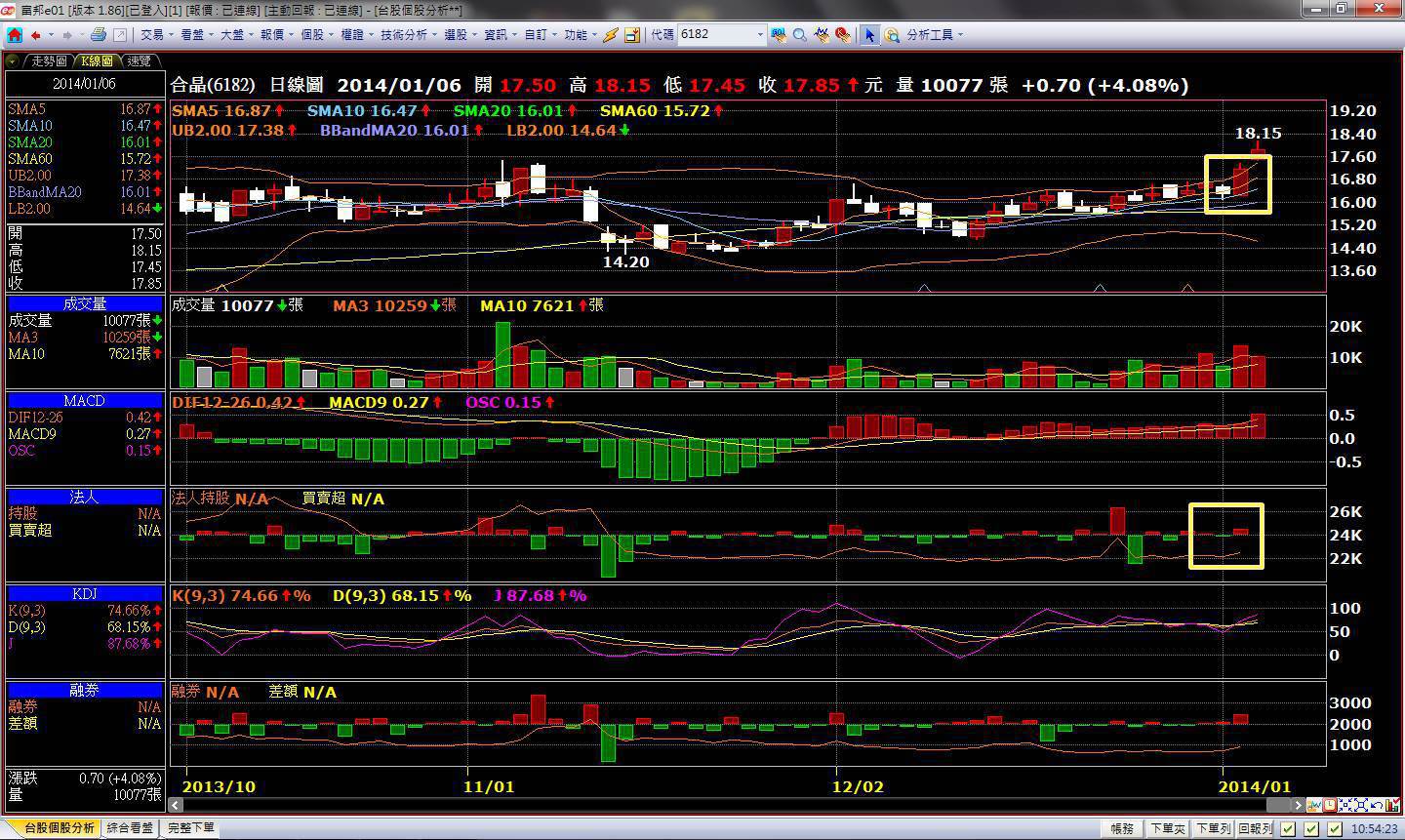The image size is (1405, 840).
Task: Click the magnifier search icon beside stock code
Action: click(799, 35)
